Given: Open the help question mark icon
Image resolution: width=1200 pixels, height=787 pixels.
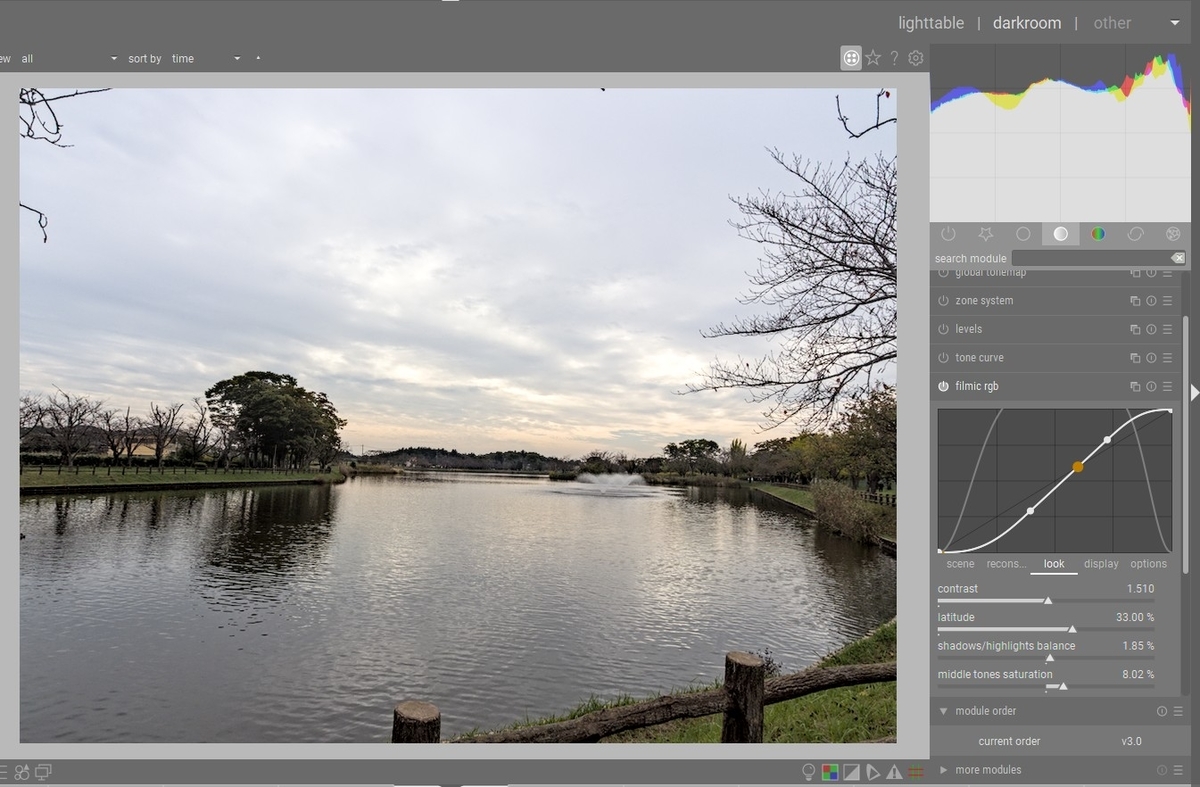Looking at the screenshot, I should tap(894, 58).
